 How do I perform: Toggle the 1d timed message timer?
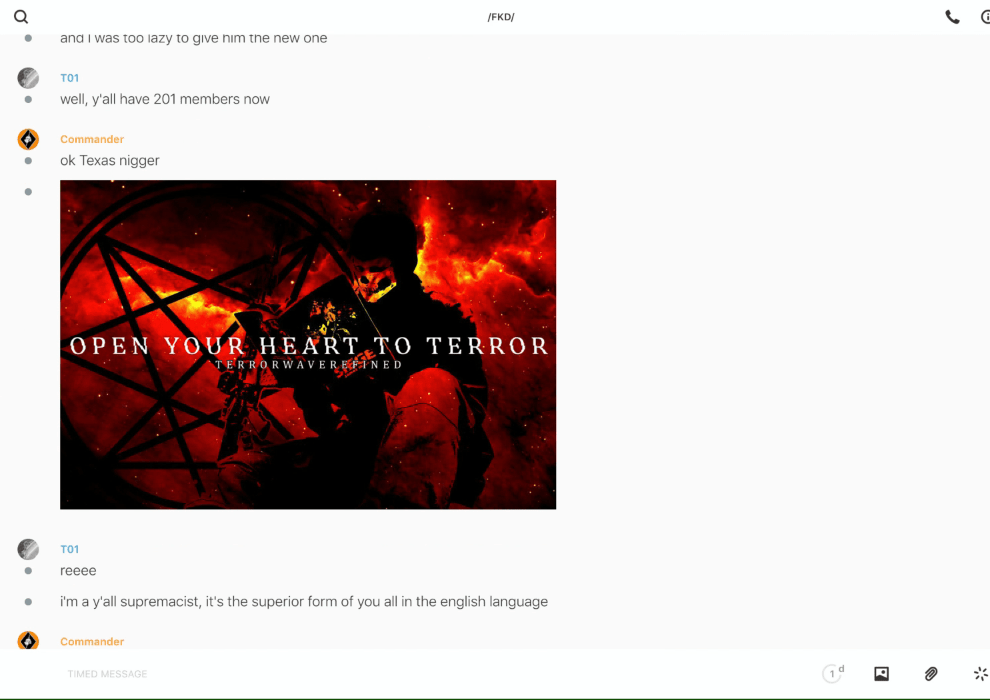click(833, 674)
